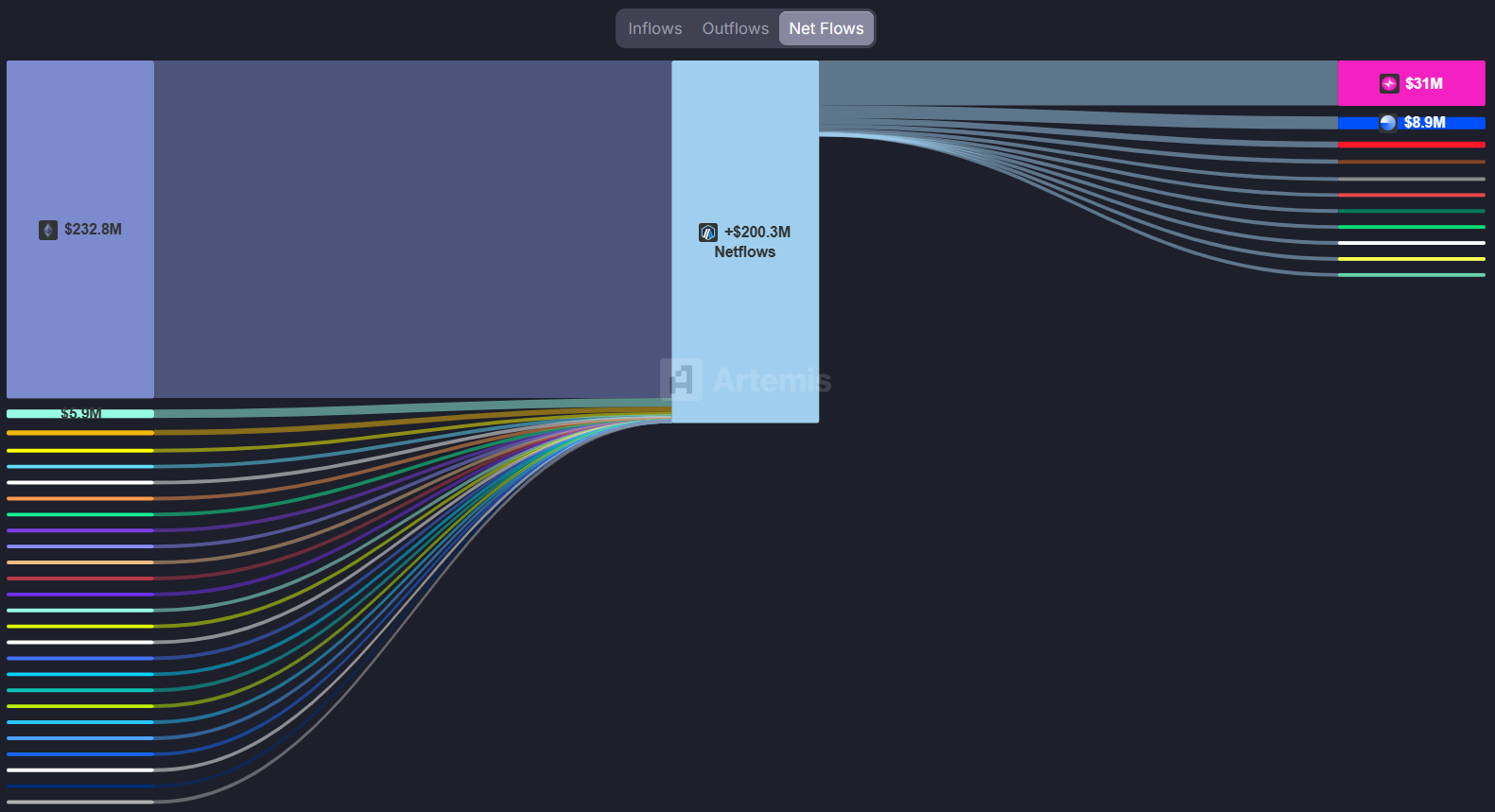1495x812 pixels.
Task: Click the $31M value label
Action: coord(1424,83)
